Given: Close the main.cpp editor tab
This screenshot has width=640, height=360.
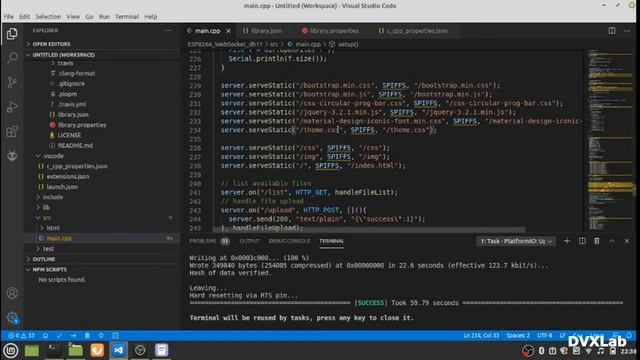Looking at the screenshot, I should [x=229, y=31].
